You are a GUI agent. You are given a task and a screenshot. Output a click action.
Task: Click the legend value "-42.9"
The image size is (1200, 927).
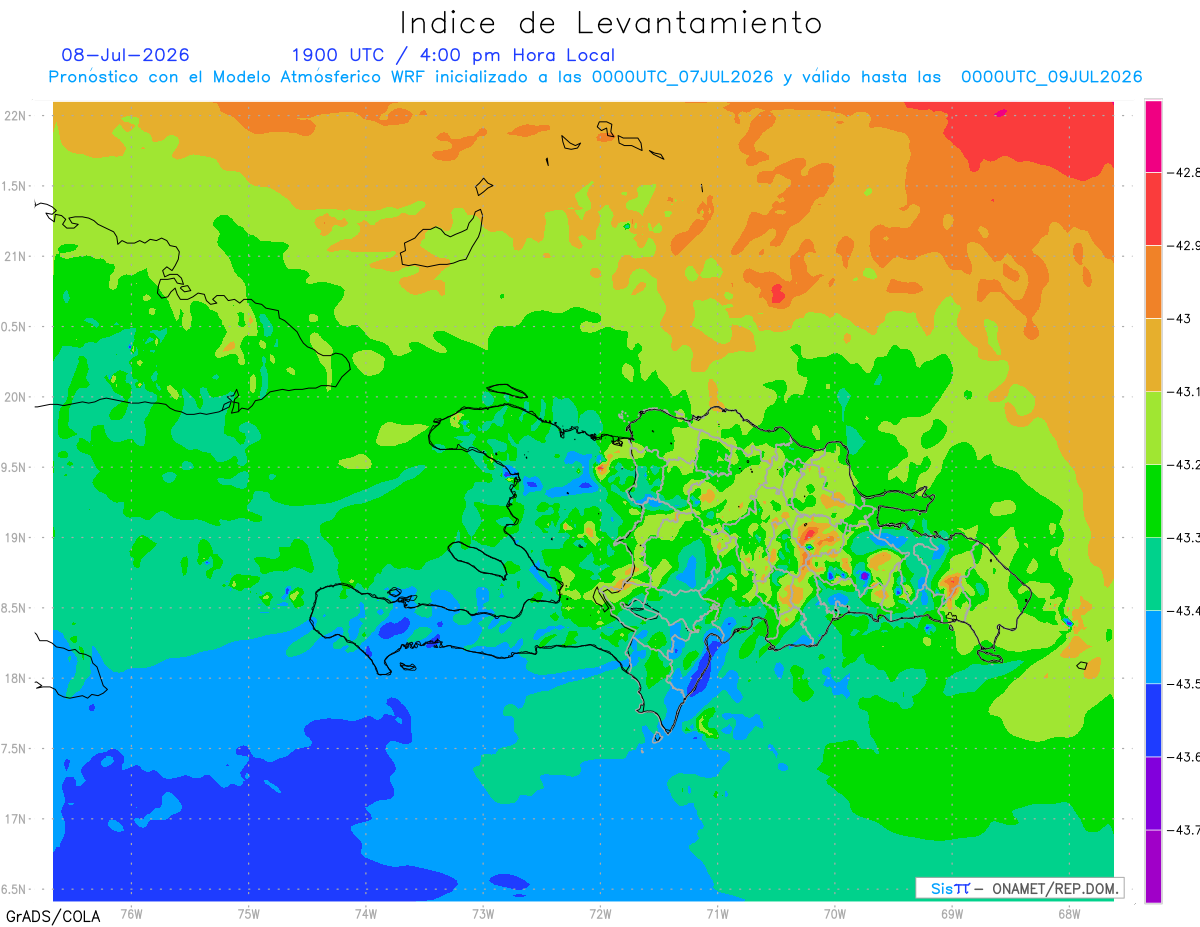pos(1183,246)
